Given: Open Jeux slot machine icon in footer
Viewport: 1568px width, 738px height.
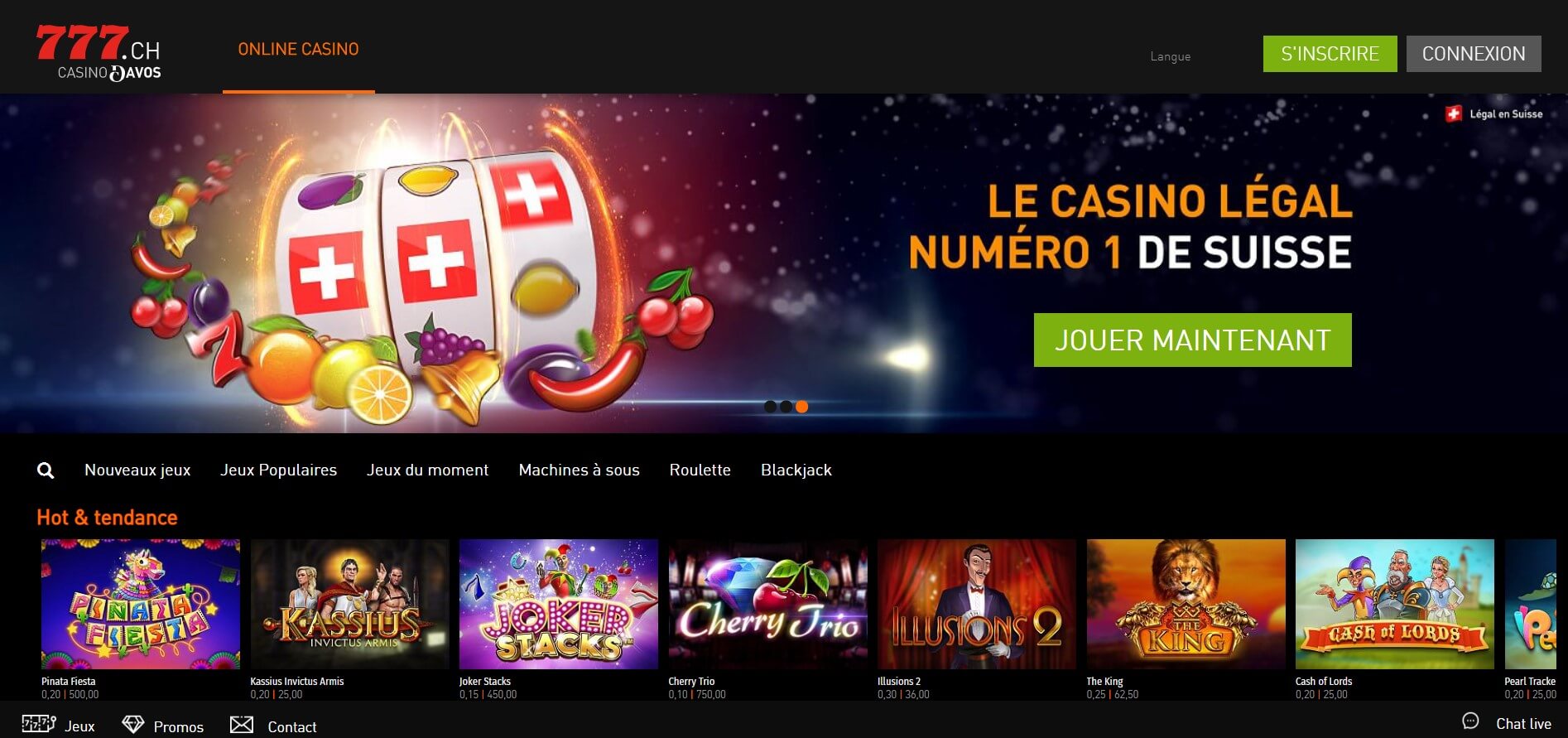Looking at the screenshot, I should tap(39, 724).
